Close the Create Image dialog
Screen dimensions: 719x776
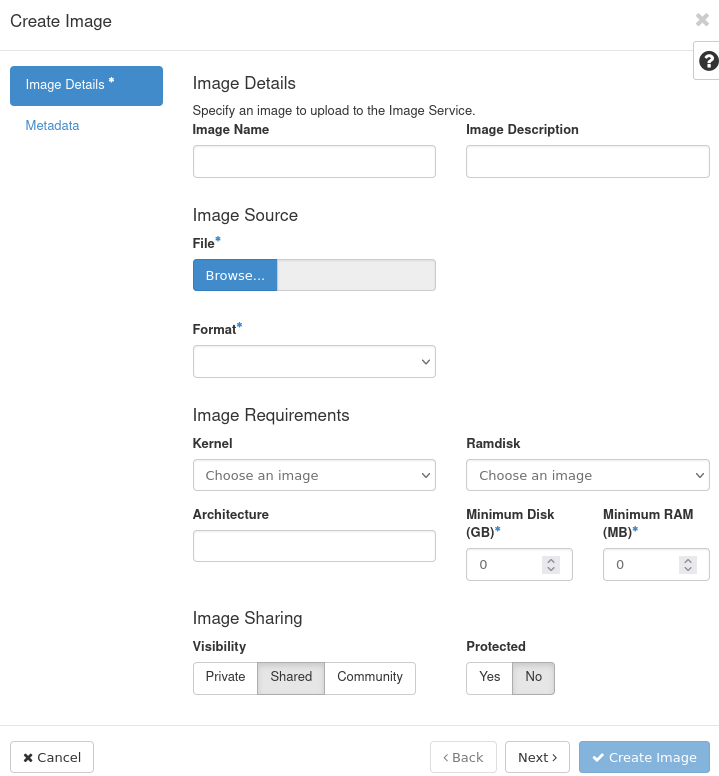point(702,20)
